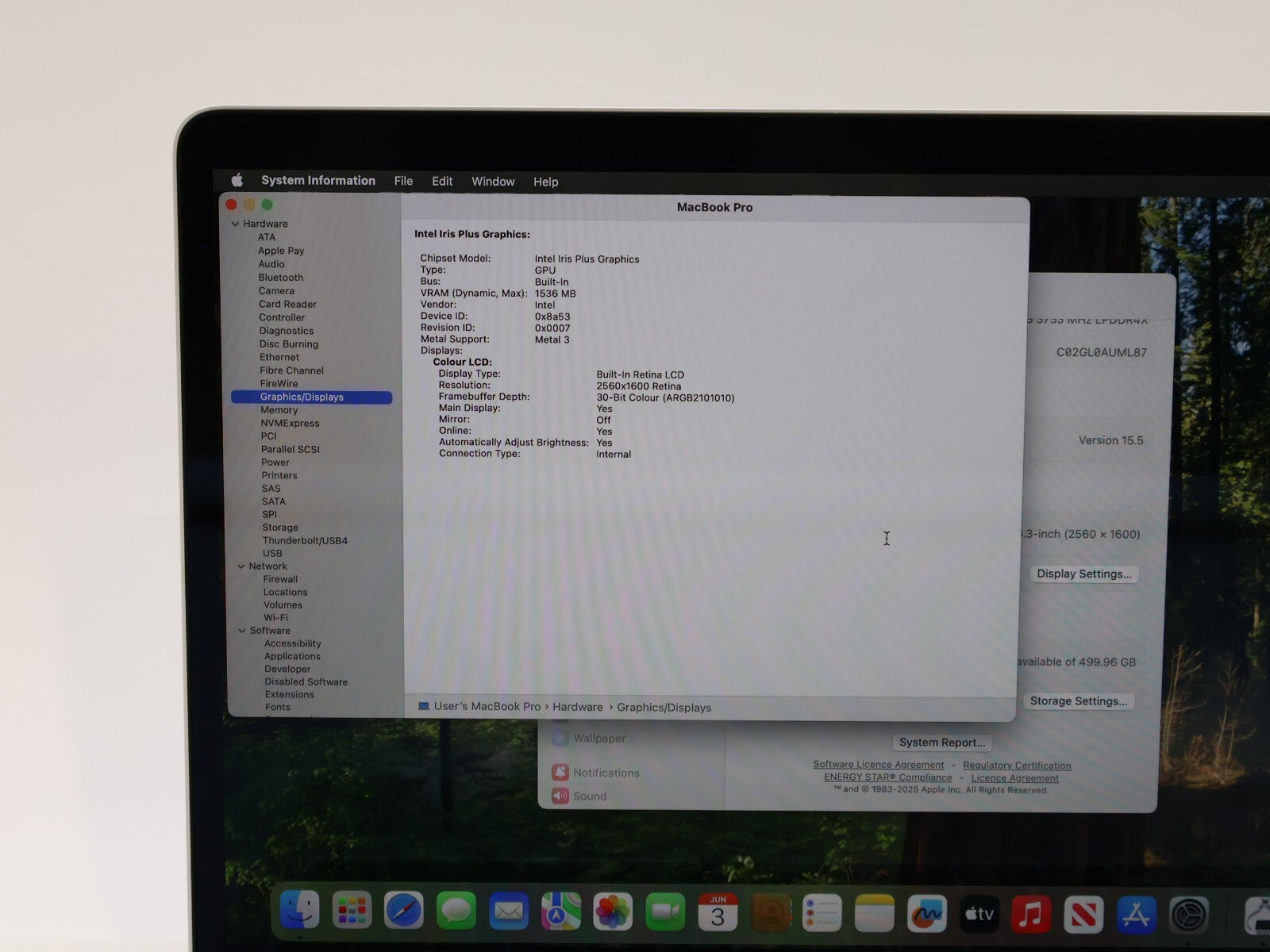Image resolution: width=1270 pixels, height=952 pixels.
Task: Select Firewall under Network
Action: pyautogui.click(x=280, y=580)
